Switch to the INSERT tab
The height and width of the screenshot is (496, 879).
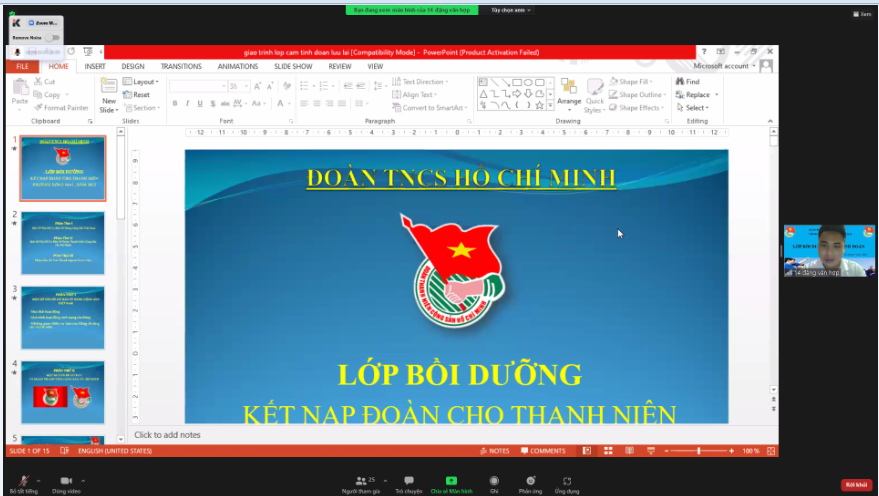[95, 66]
